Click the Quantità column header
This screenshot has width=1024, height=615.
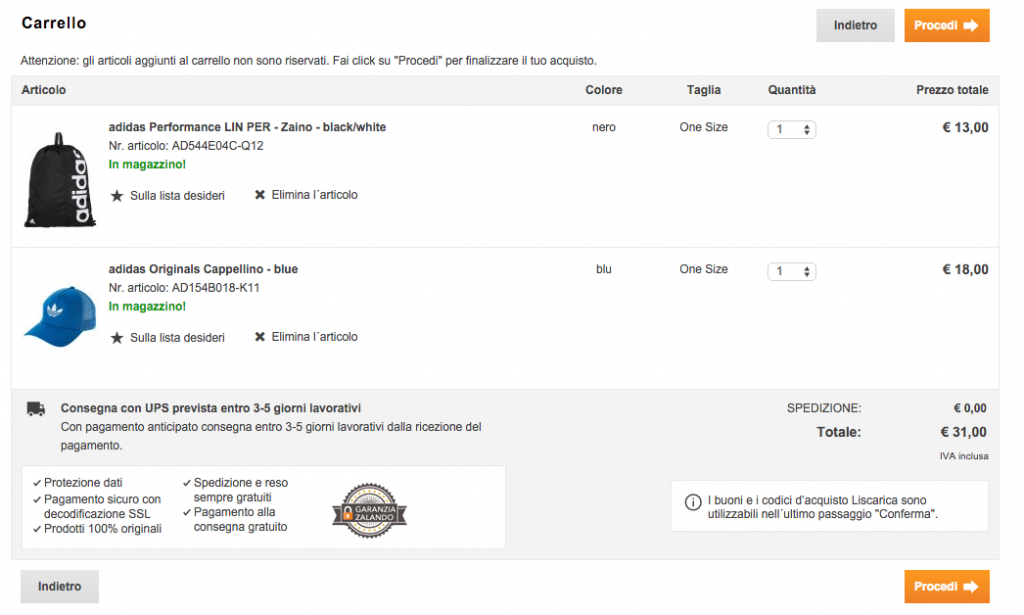[791, 90]
